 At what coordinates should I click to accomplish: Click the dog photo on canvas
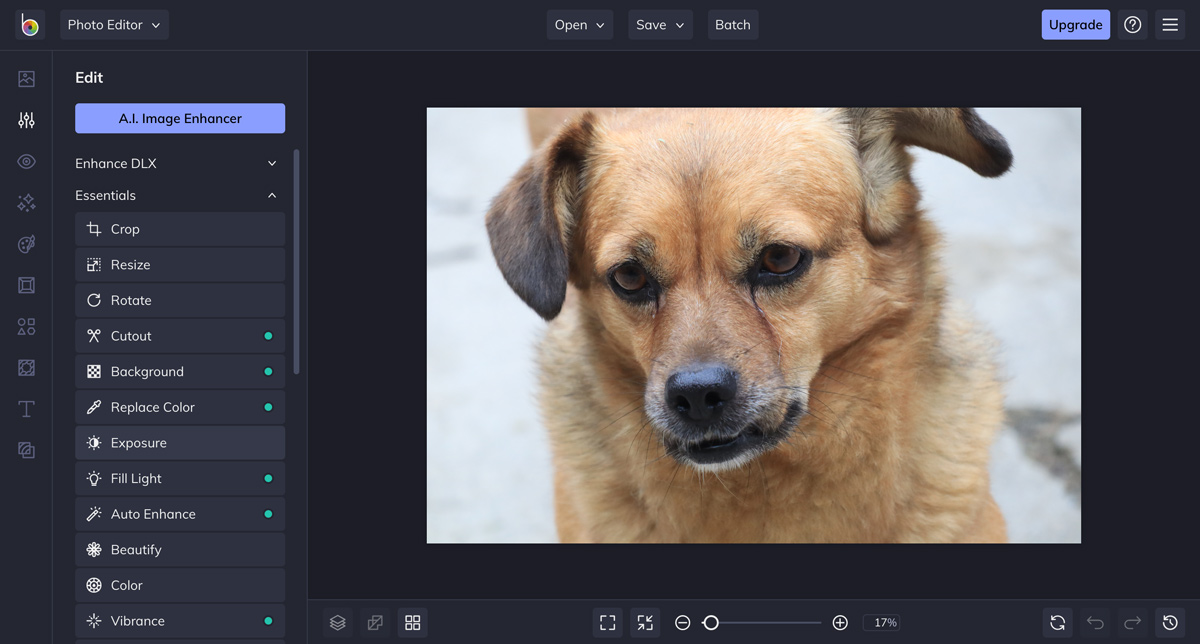tap(753, 325)
